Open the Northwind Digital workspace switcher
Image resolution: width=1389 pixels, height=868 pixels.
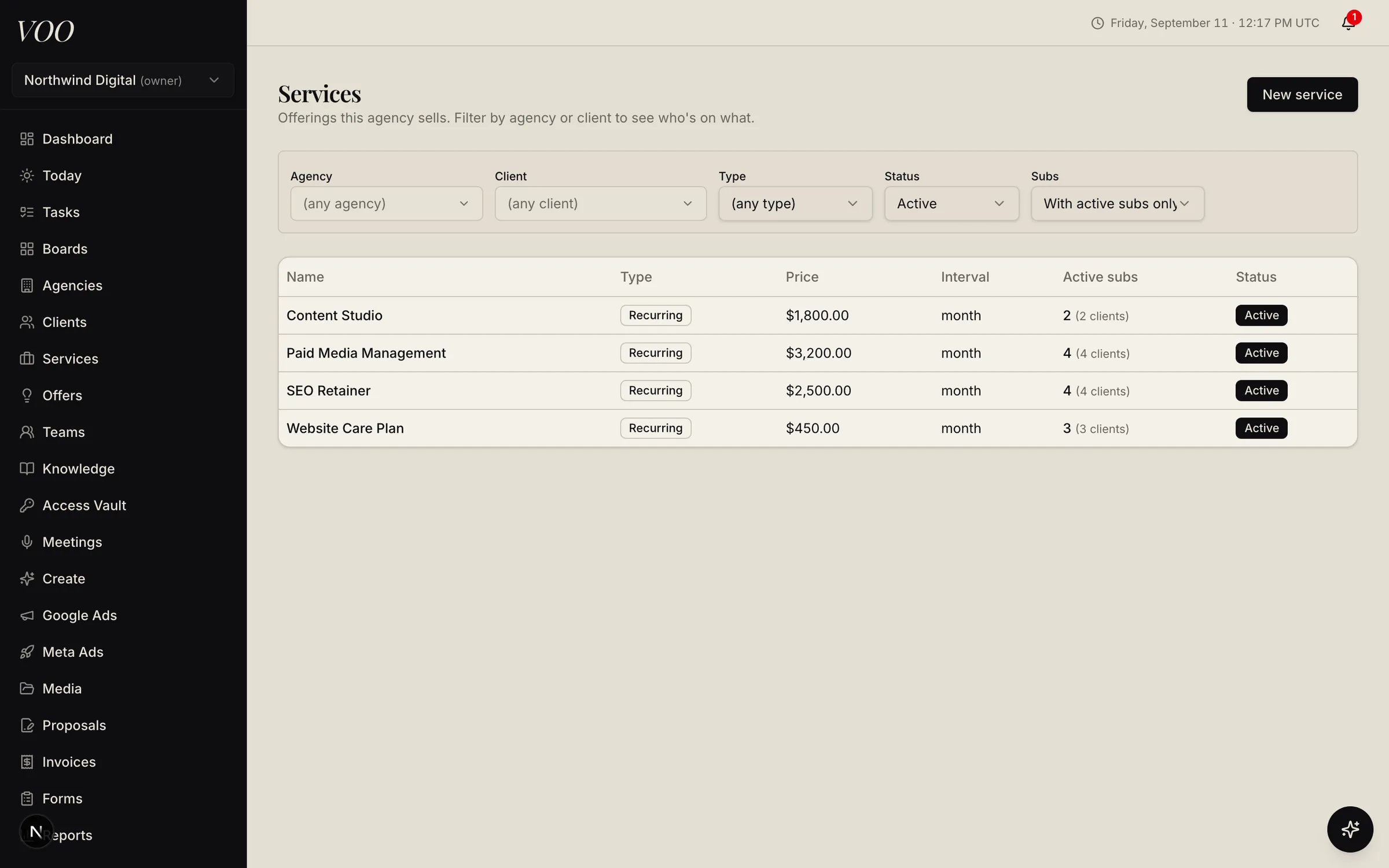tap(123, 80)
